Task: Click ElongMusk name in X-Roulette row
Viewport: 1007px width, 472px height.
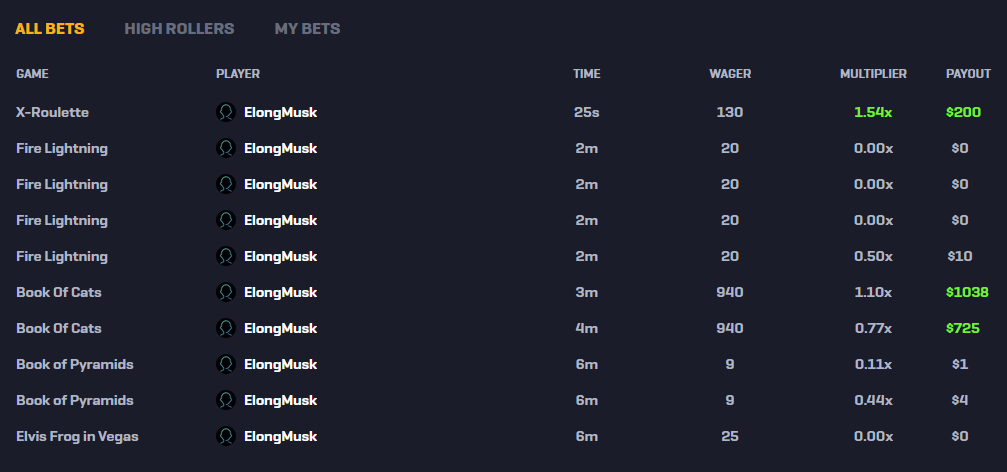Action: tap(281, 112)
